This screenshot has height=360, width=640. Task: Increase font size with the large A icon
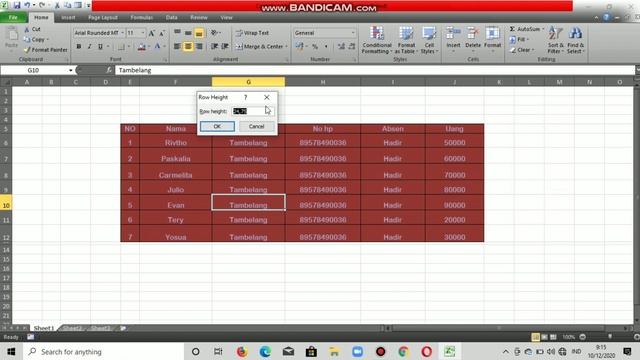pyautogui.click(x=151, y=33)
